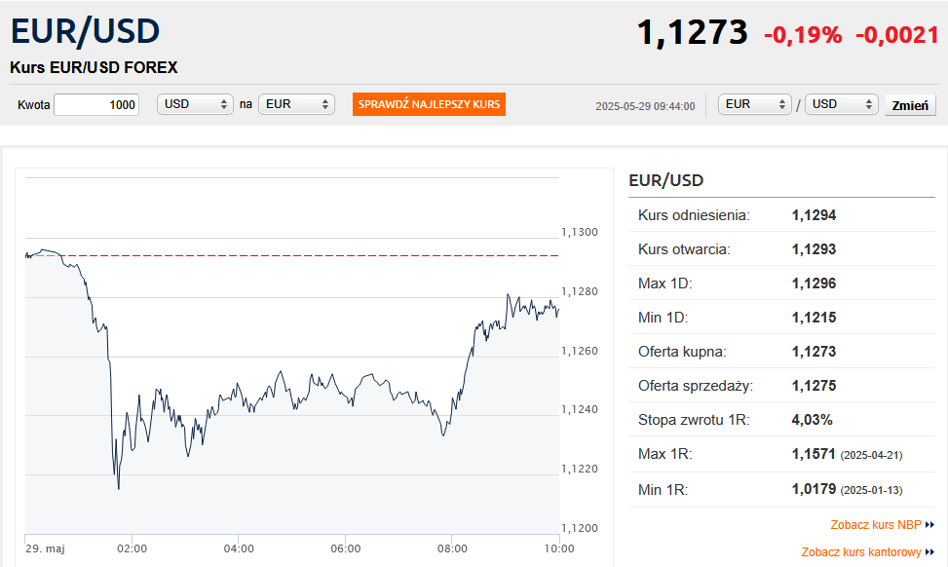Expand the USD quote currency pair selector

[841, 105]
